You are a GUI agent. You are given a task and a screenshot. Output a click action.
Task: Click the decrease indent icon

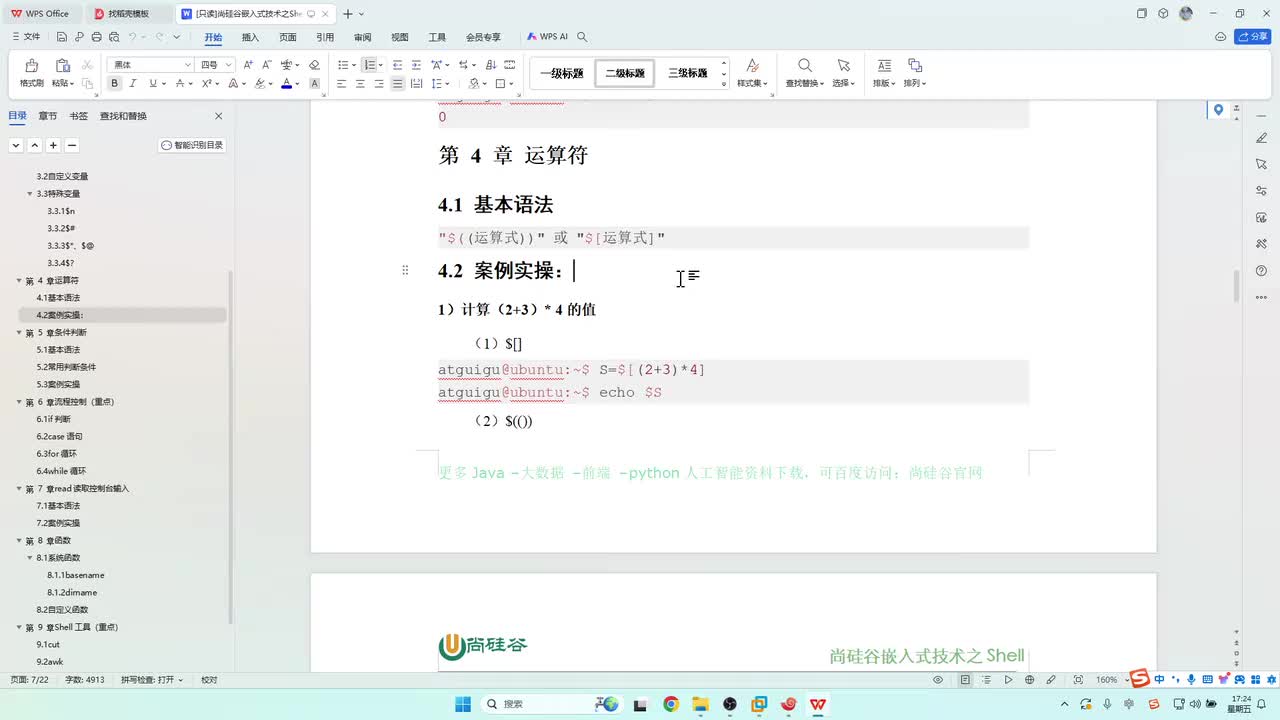pyautogui.click(x=397, y=65)
